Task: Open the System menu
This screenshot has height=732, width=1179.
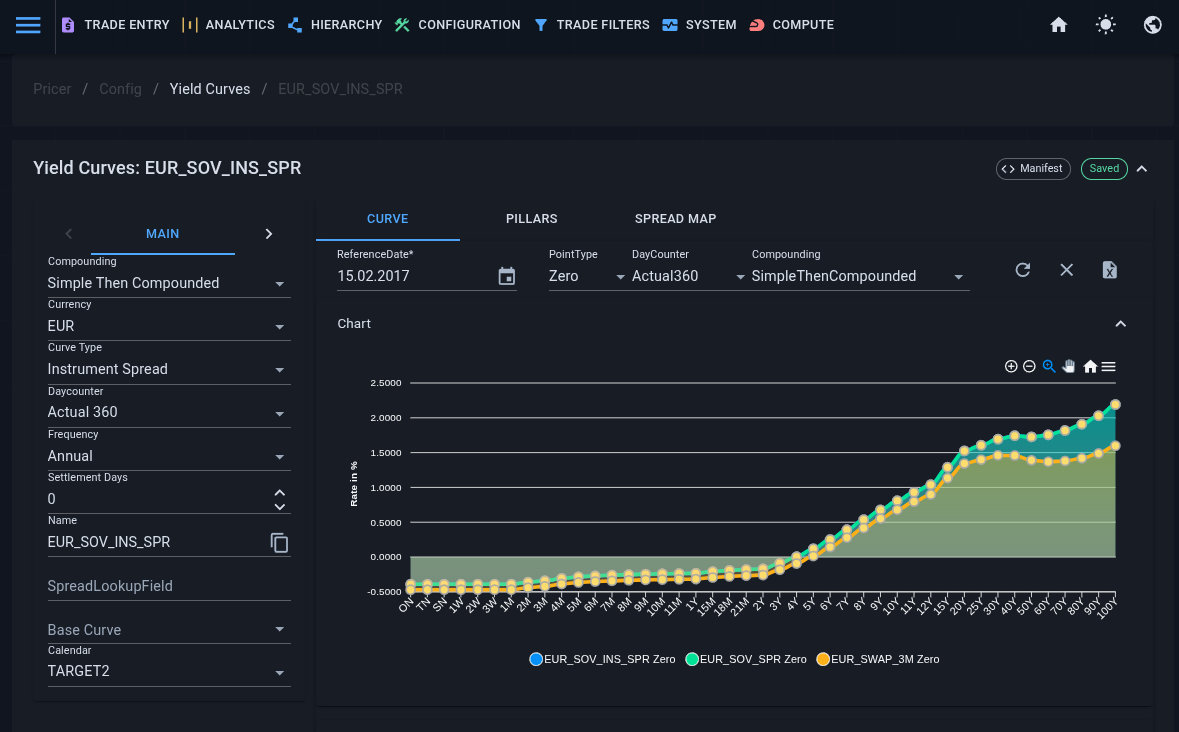Action: (x=699, y=25)
